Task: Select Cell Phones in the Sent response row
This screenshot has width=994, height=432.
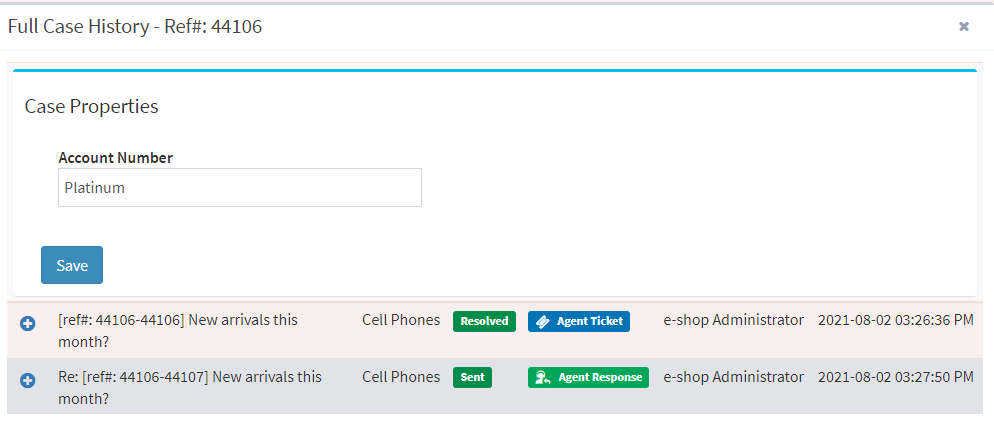Action: [401, 377]
